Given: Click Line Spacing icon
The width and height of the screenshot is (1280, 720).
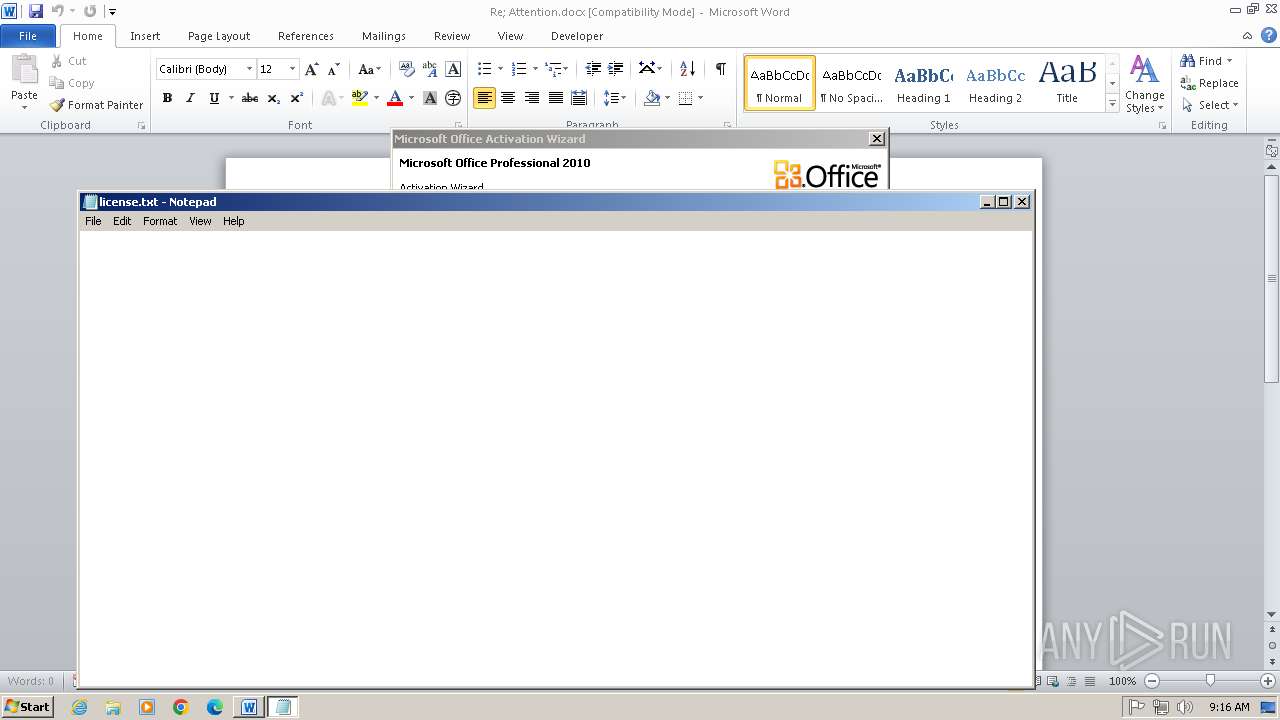Looking at the screenshot, I should point(611,98).
